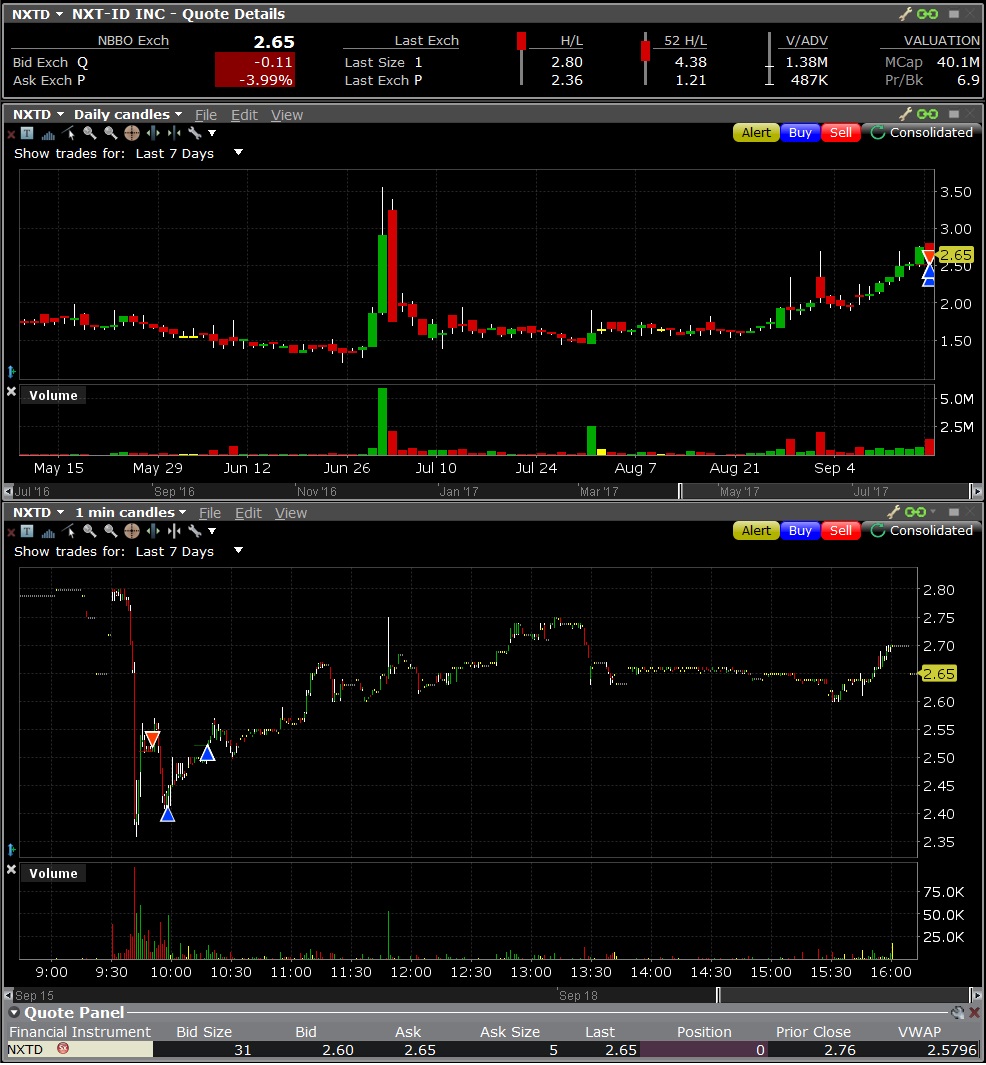
Task: Open studies bar-chart icon in 1 min chart
Action: point(48,531)
